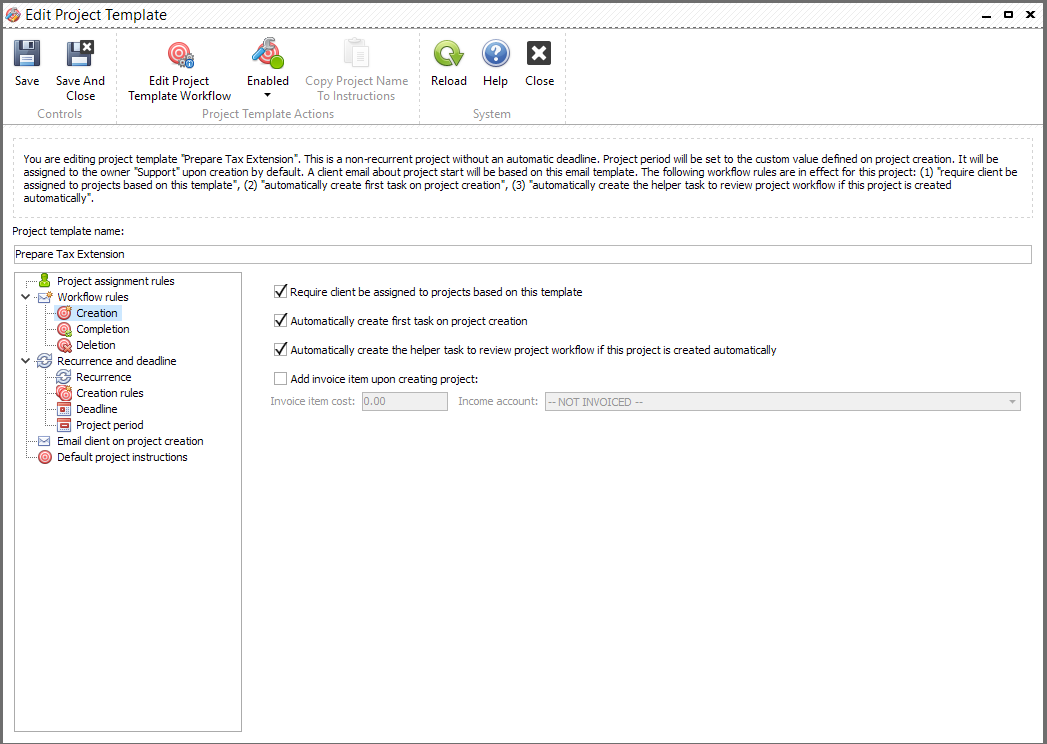
Task: Select the Creation tree item
Action: coord(97,313)
